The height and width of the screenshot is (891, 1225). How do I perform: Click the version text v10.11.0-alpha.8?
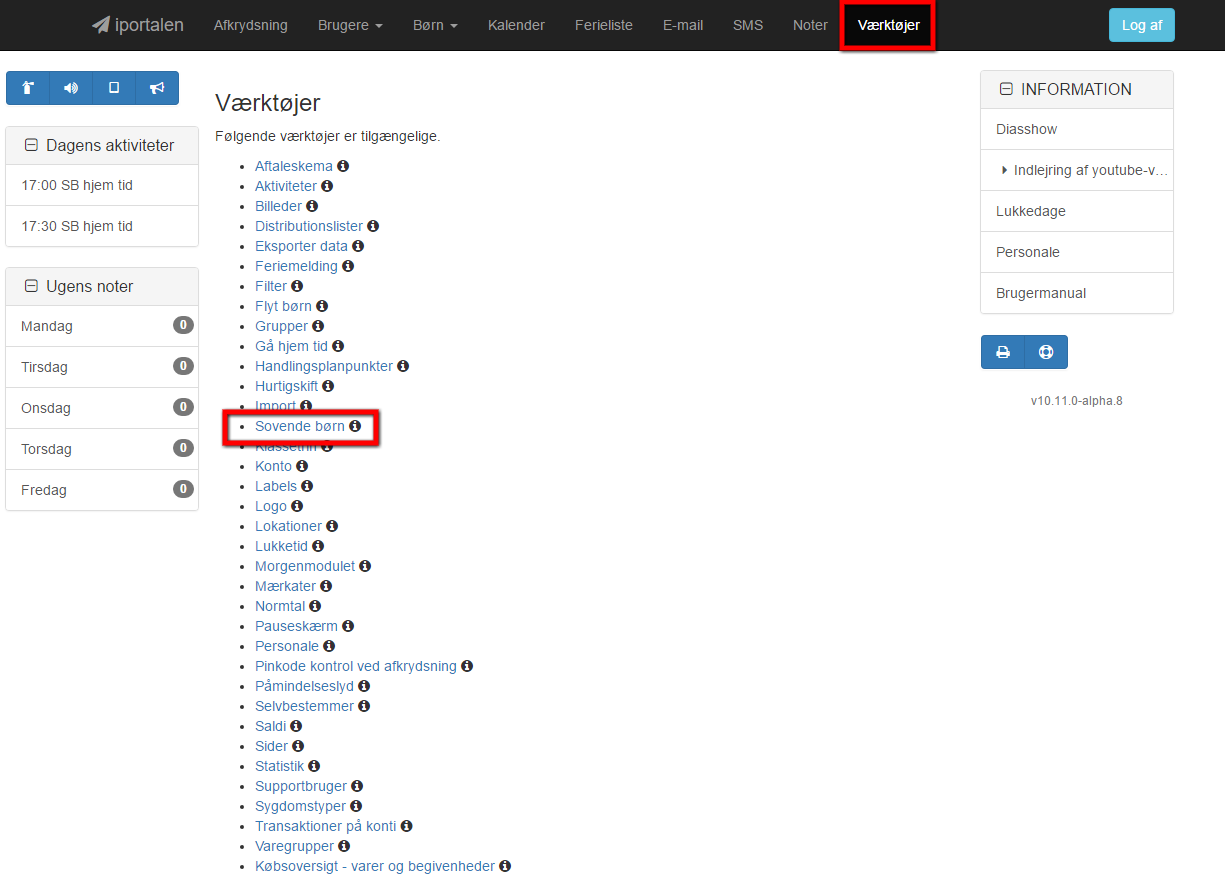(1077, 401)
